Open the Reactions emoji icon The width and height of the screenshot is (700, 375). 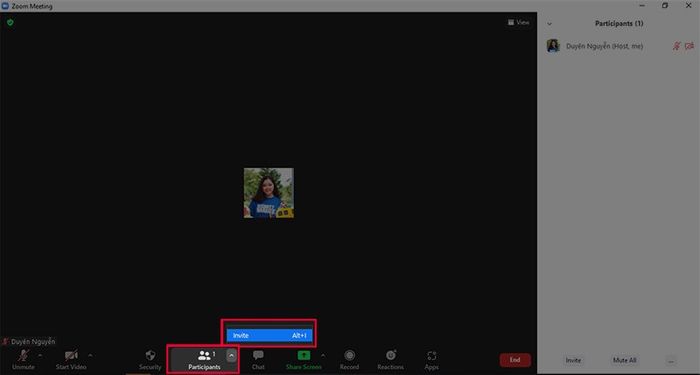[391, 355]
